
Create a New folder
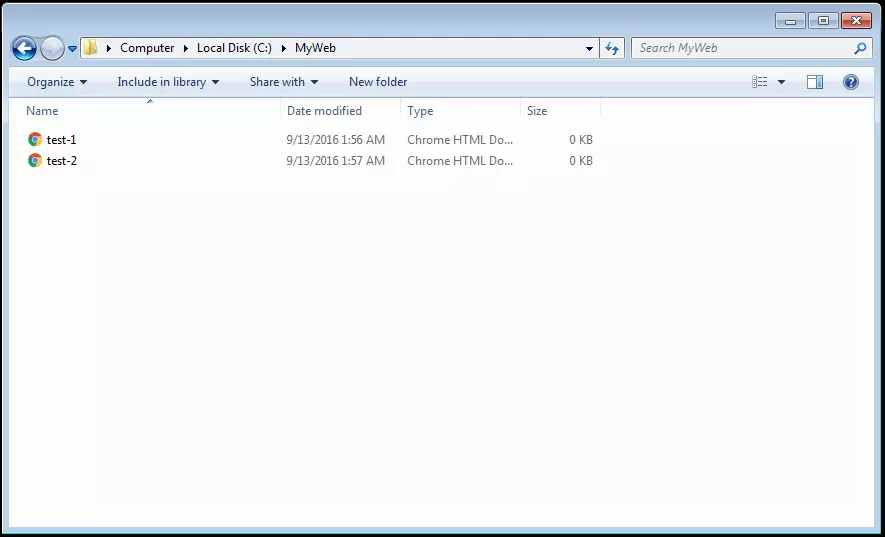[x=378, y=82]
